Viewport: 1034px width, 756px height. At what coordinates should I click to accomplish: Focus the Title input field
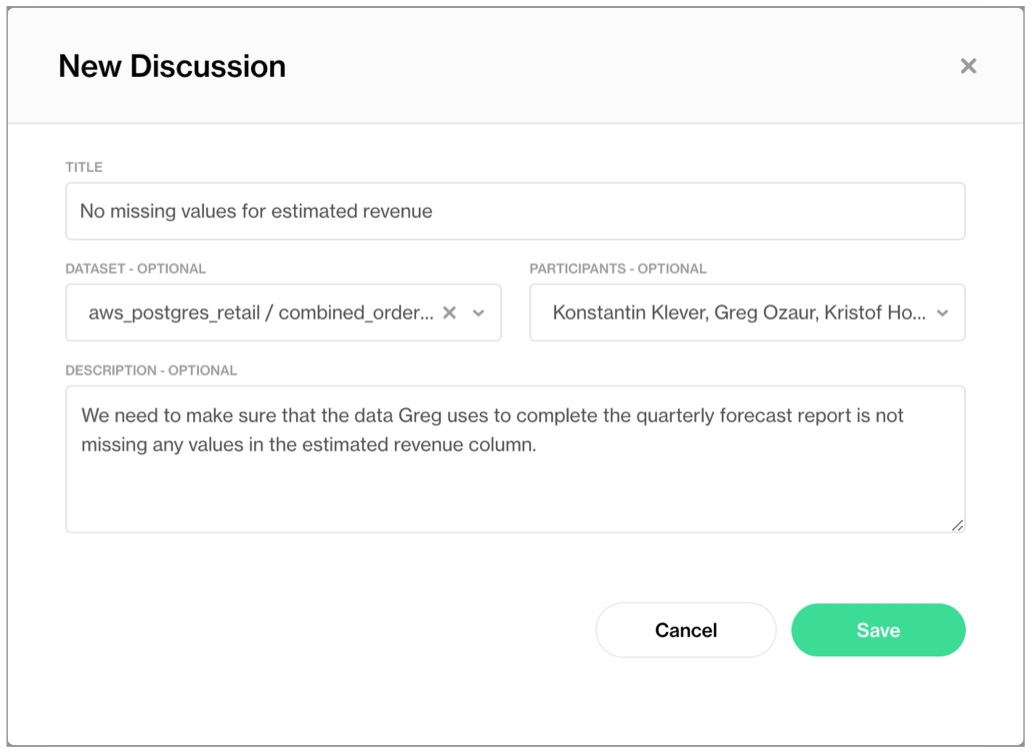click(515, 211)
